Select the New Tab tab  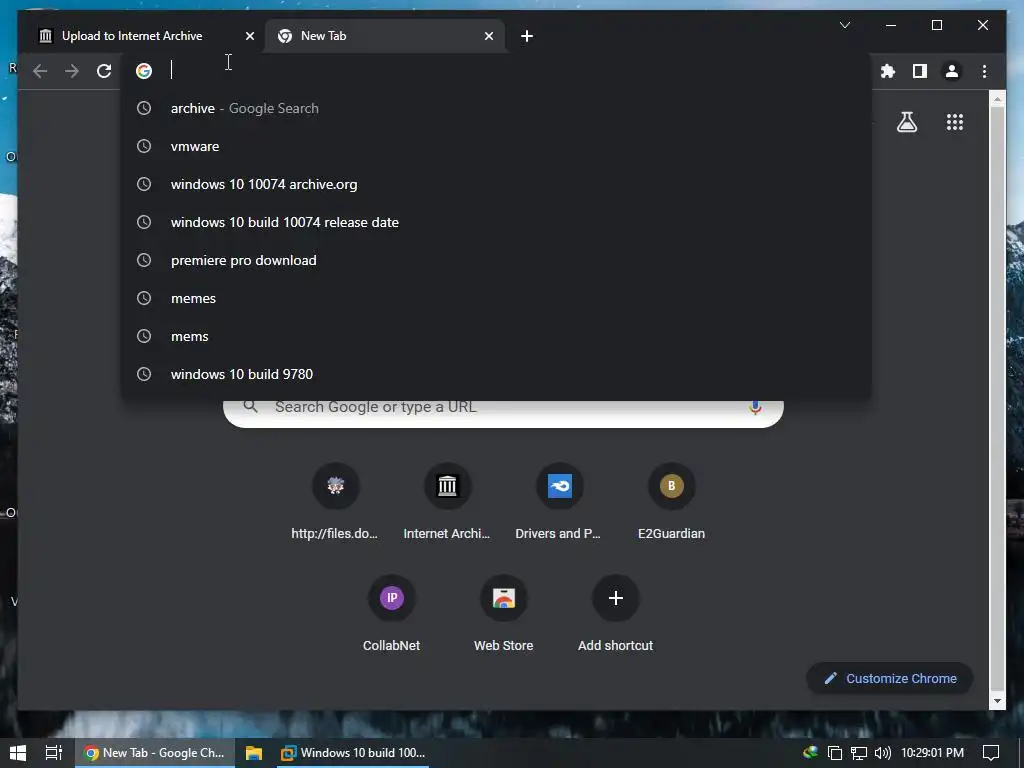384,36
